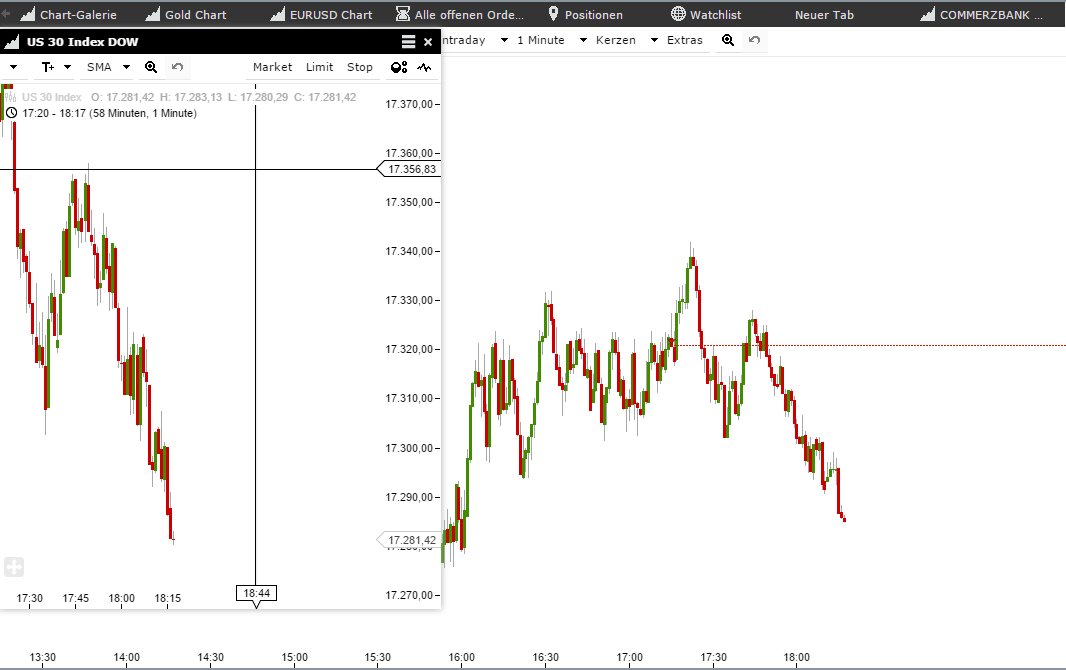Activate the zoom magnifier in DOW chart

click(x=150, y=67)
